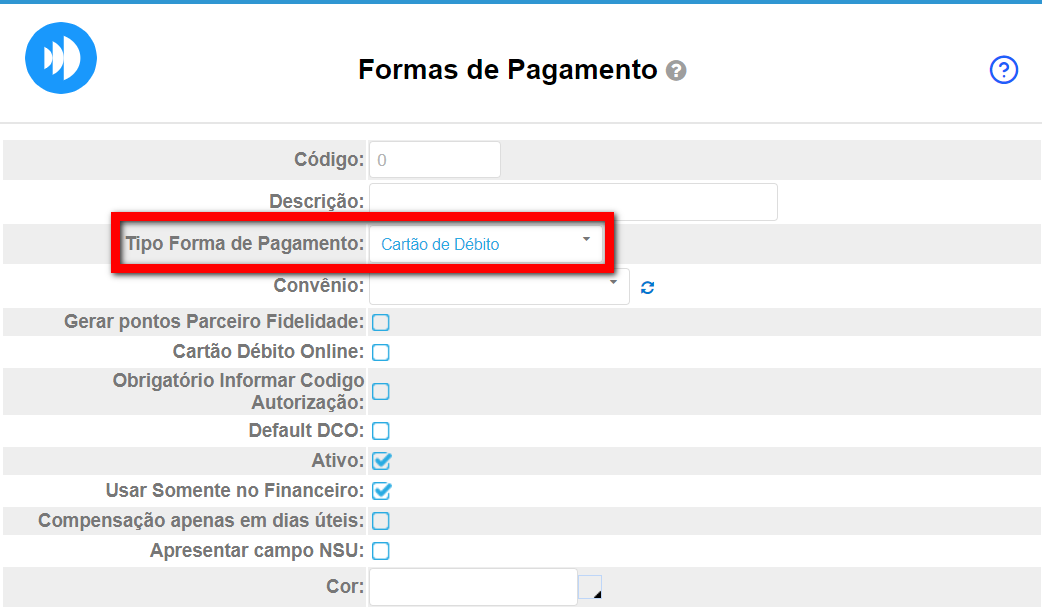
Task: Click the Descrição label text
Action: [316, 202]
